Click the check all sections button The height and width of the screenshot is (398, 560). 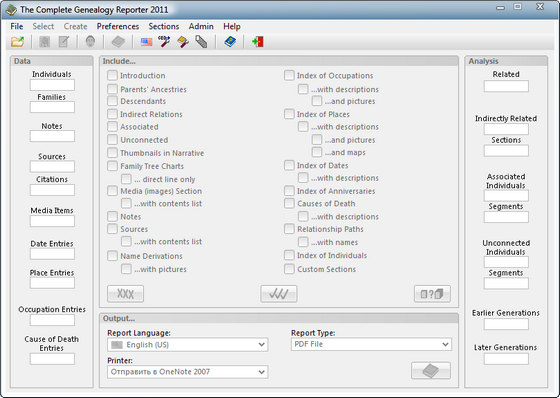point(279,294)
